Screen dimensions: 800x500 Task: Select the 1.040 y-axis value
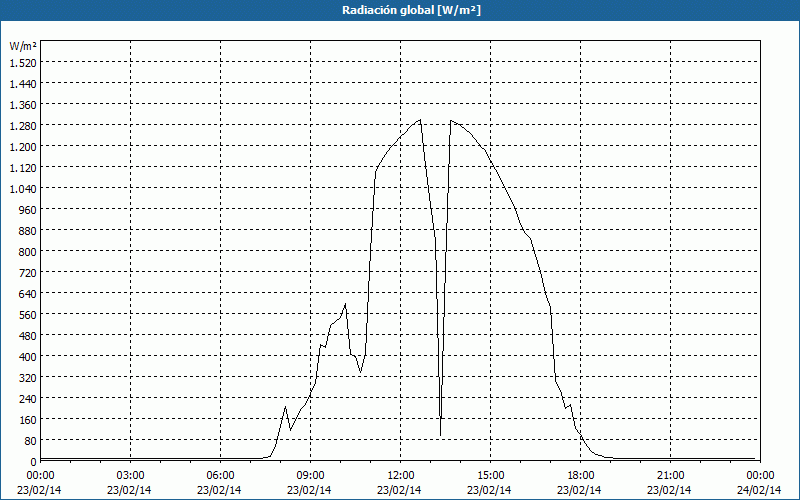pyautogui.click(x=23, y=189)
